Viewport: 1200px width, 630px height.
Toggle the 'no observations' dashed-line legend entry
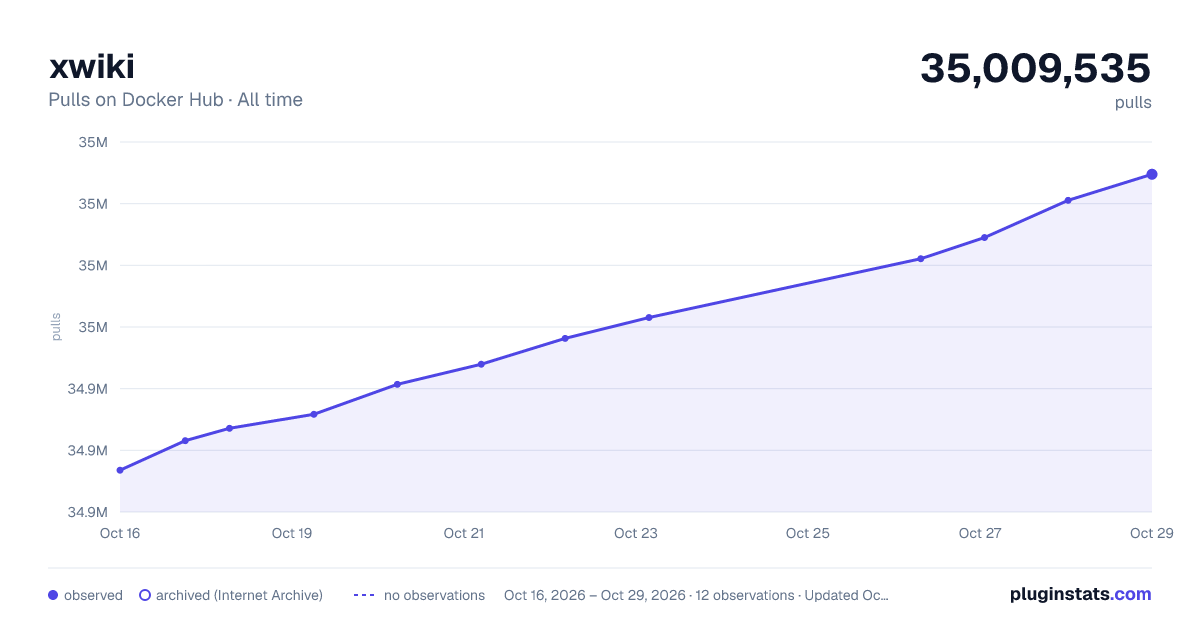[x=419, y=595]
